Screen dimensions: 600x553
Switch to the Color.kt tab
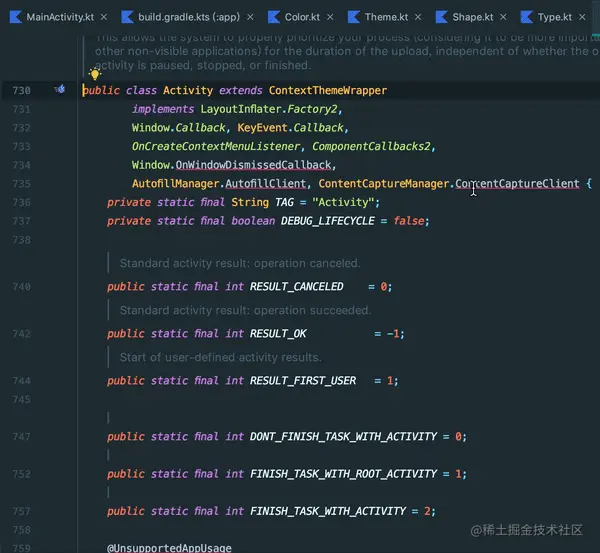pyautogui.click(x=302, y=17)
